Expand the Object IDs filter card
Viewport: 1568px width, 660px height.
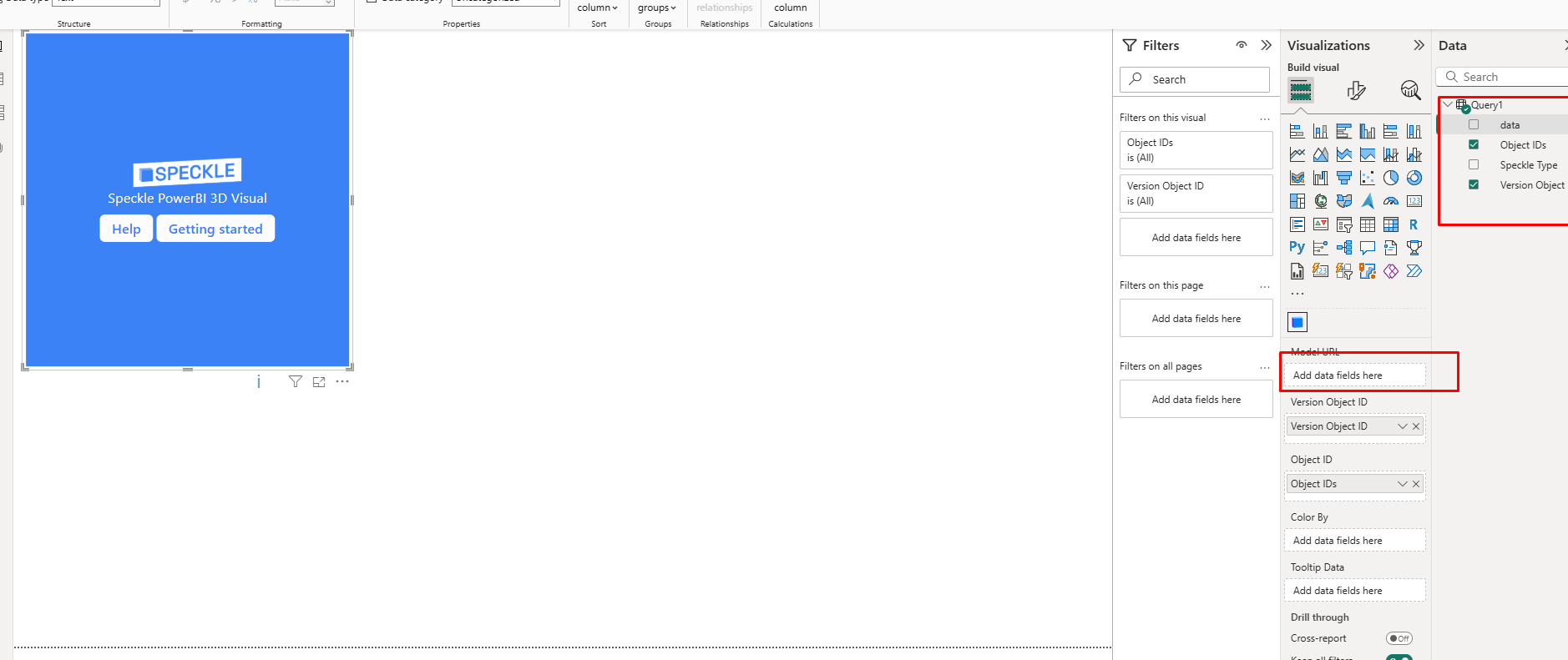coord(1196,150)
